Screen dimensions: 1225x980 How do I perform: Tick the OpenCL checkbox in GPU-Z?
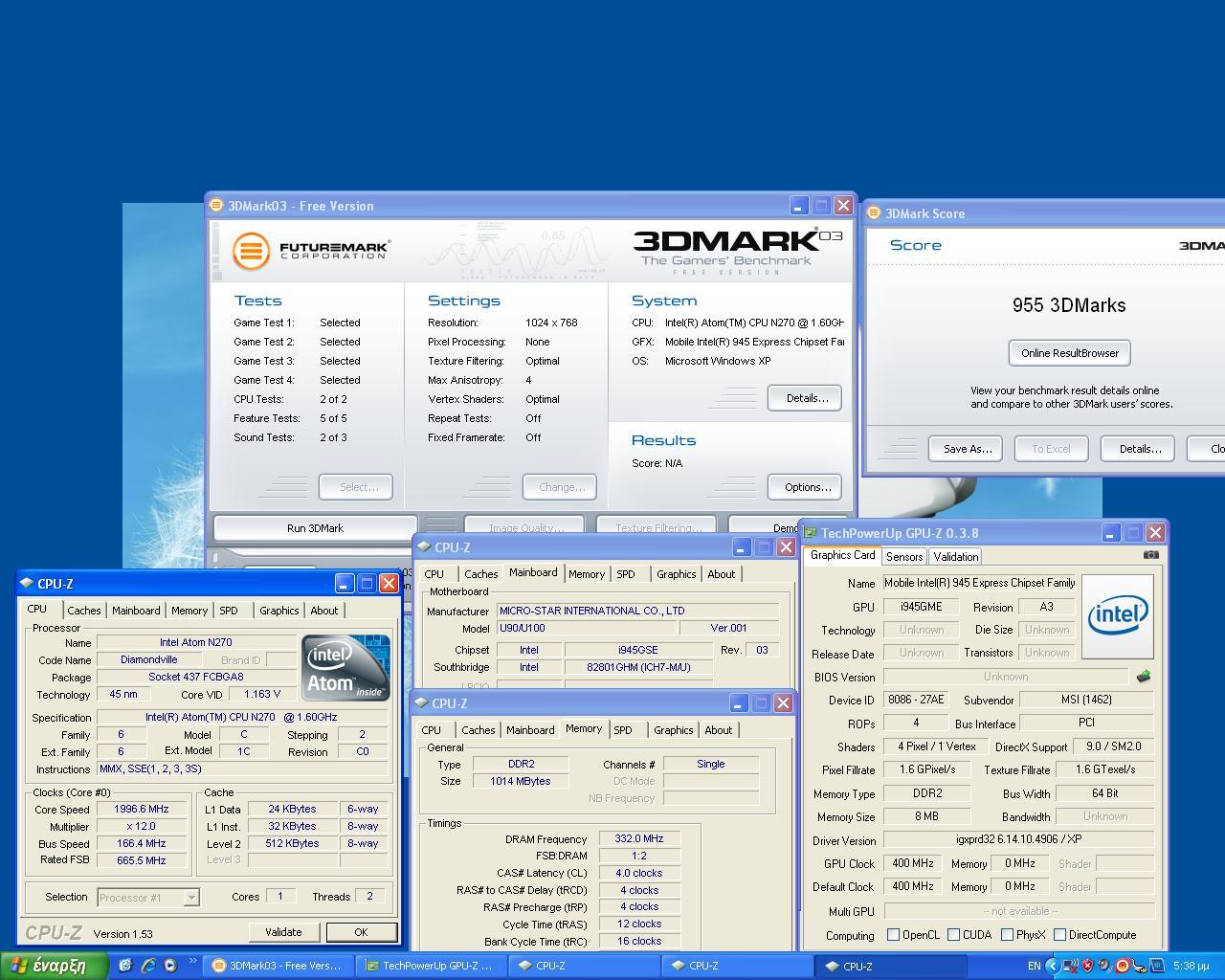[x=893, y=935]
